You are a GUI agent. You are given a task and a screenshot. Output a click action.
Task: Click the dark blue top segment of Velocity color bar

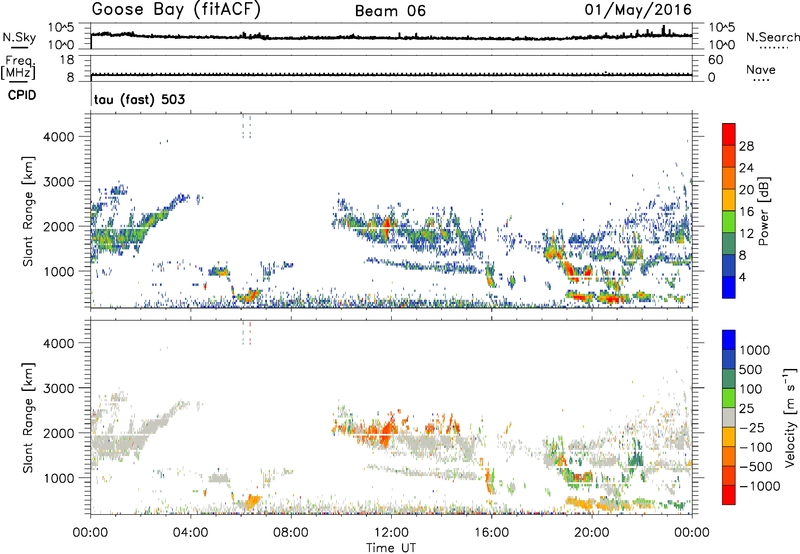tap(729, 340)
